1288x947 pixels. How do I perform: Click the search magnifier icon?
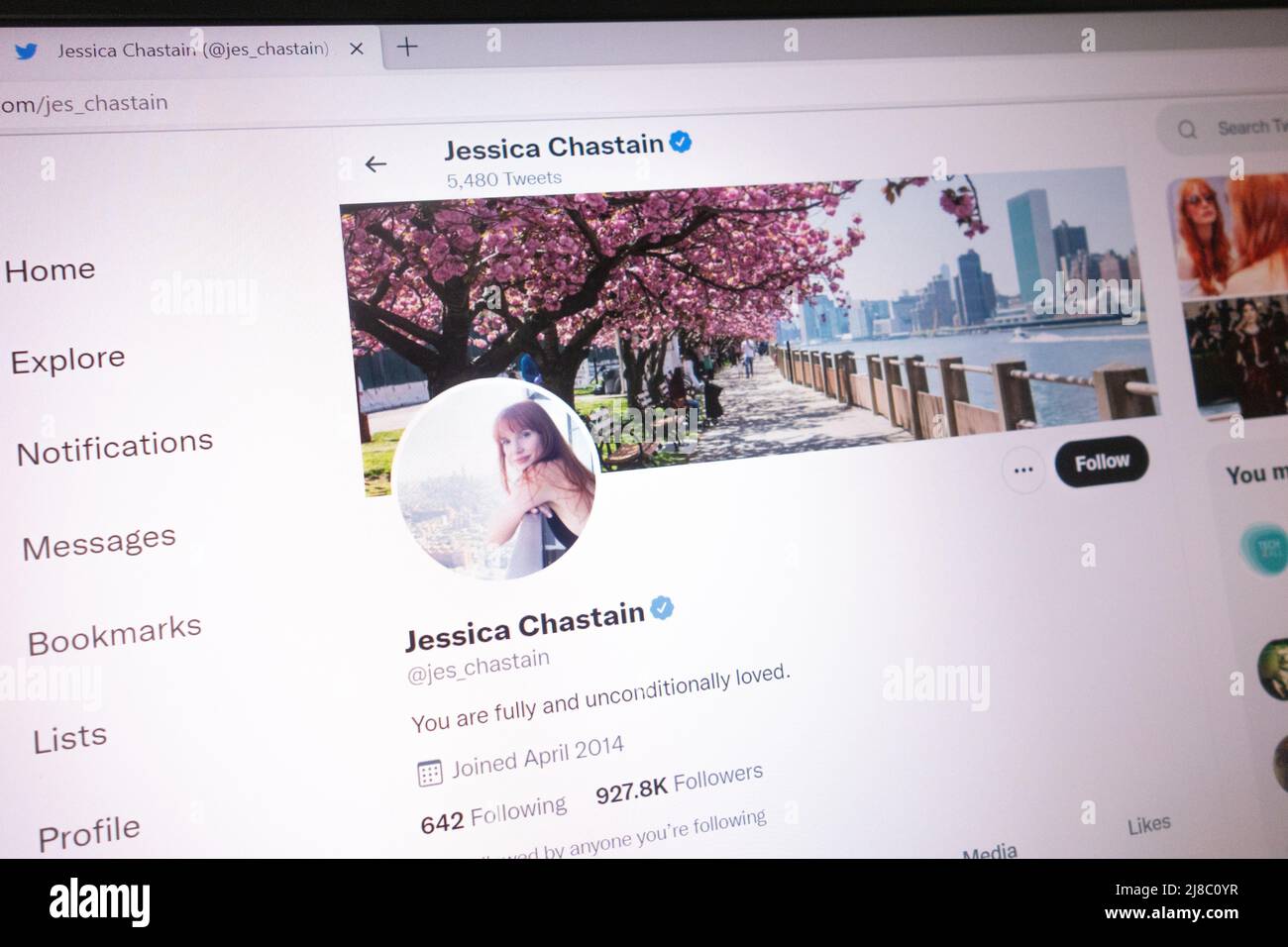(1187, 129)
